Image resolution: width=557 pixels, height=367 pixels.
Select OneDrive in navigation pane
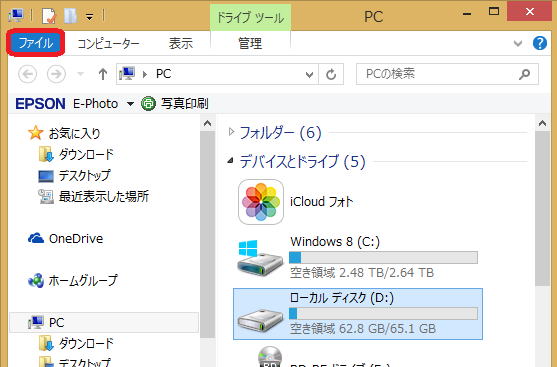click(x=76, y=238)
